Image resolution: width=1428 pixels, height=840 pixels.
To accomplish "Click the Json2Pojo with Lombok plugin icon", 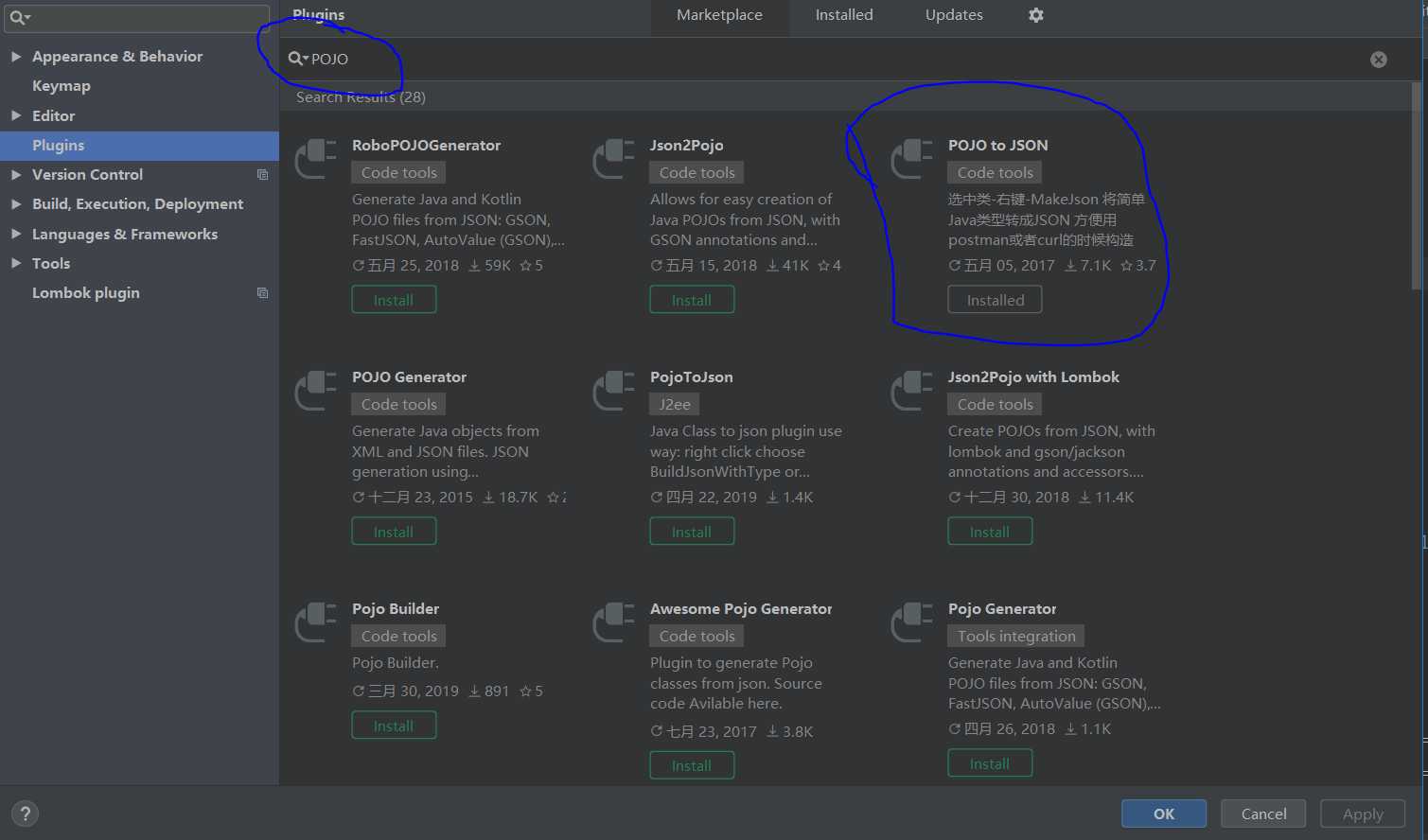I will point(912,390).
